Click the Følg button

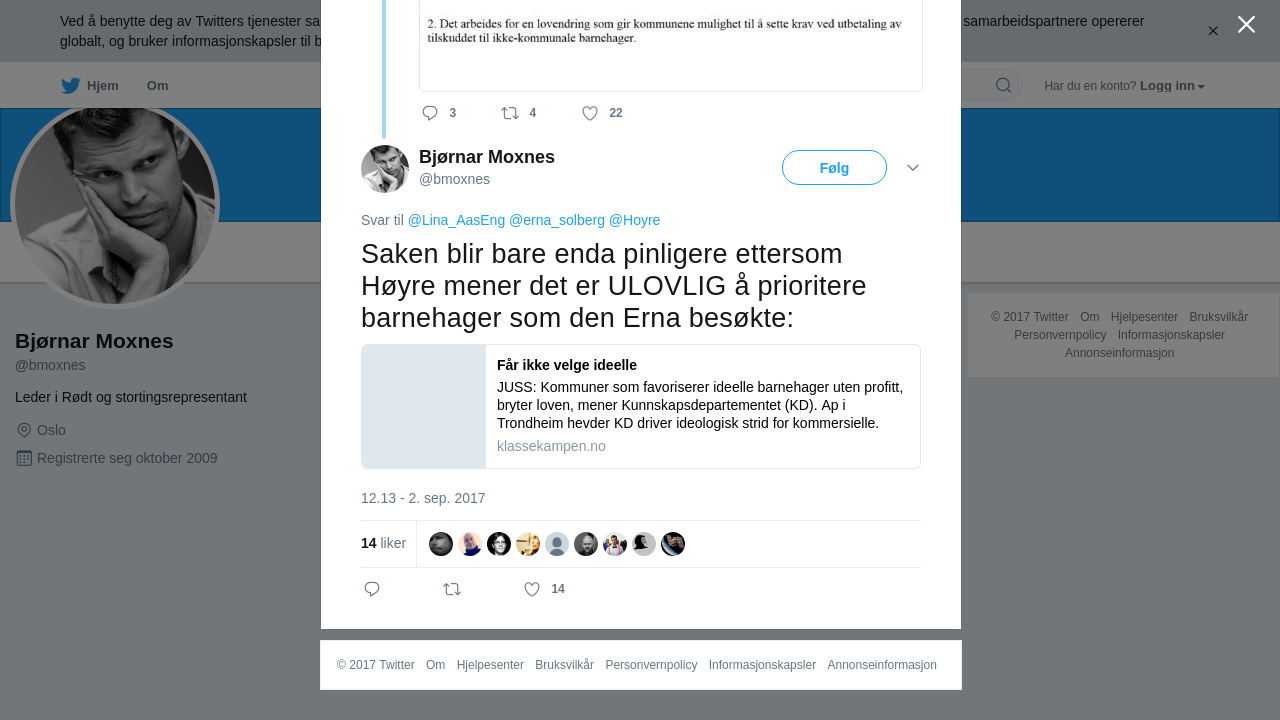834,168
